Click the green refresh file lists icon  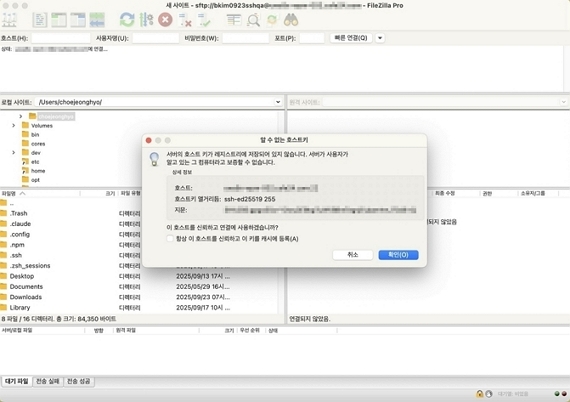[127, 20]
